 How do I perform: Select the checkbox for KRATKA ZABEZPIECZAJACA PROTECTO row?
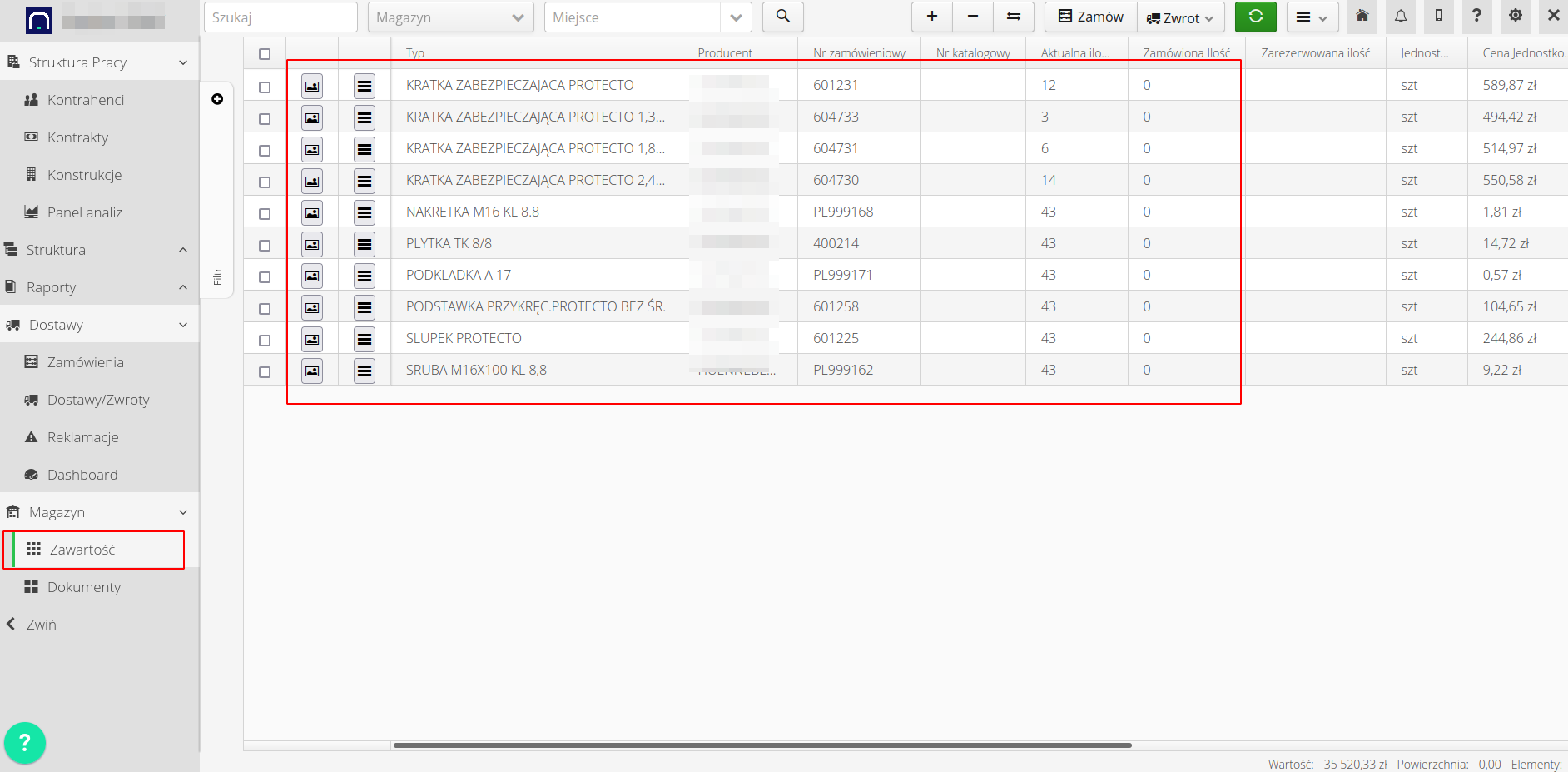click(x=265, y=86)
